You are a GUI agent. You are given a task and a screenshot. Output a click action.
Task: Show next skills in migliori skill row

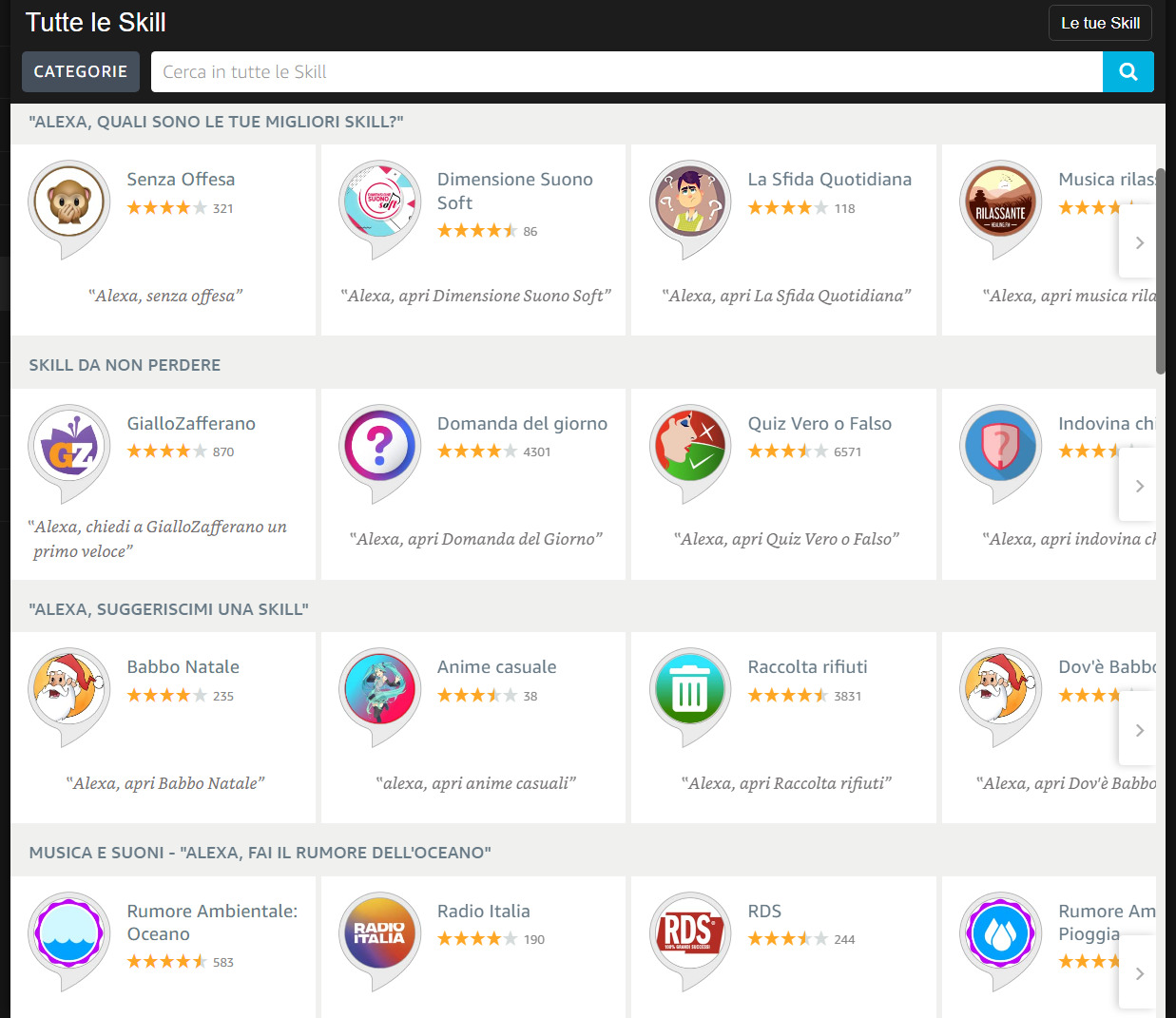click(x=1138, y=242)
